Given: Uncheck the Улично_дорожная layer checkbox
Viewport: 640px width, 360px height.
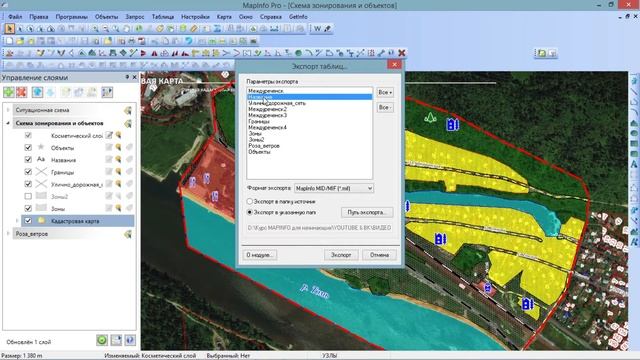Looking at the screenshot, I should (28, 184).
